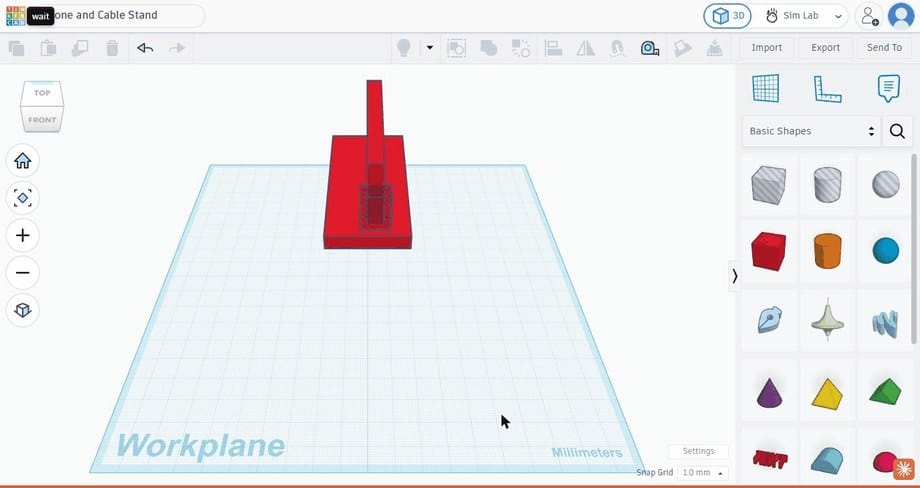This screenshot has height=488, width=920.
Task: Select the red Text shape
Action: pos(769,459)
